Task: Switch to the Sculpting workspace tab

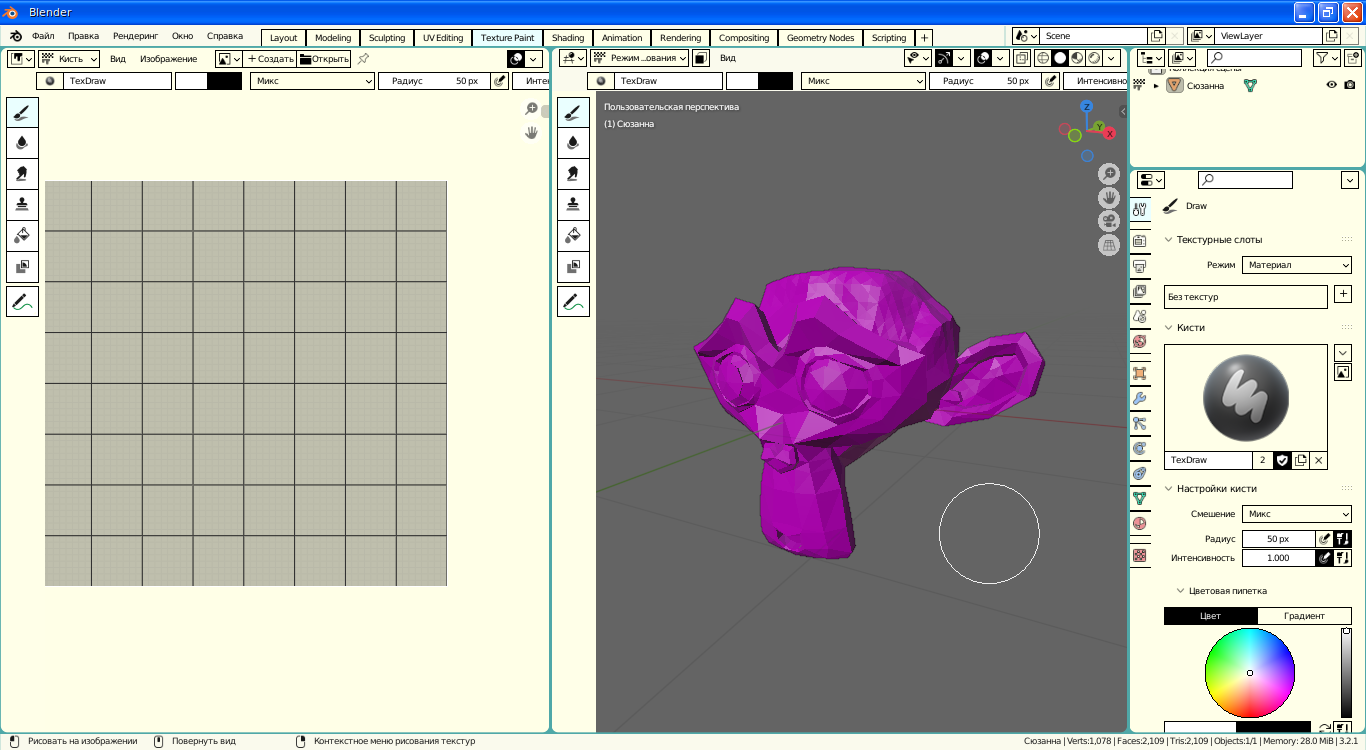Action: (387, 38)
